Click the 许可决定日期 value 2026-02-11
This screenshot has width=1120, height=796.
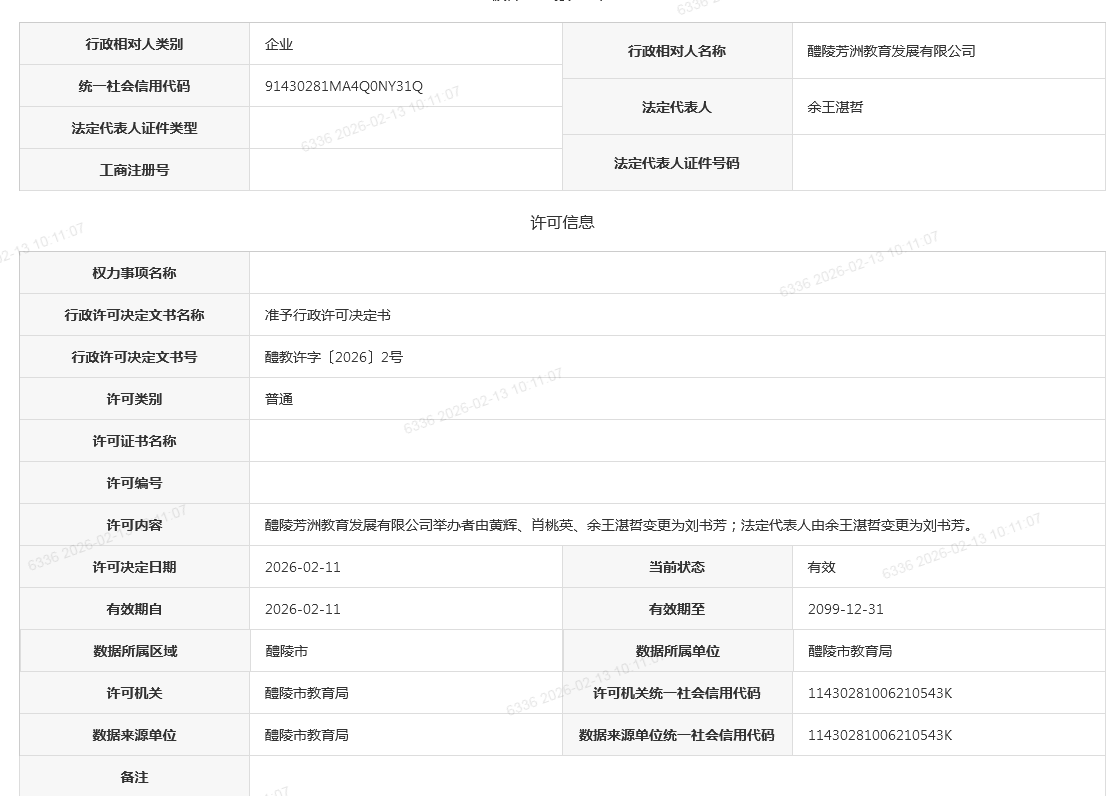tap(303, 567)
